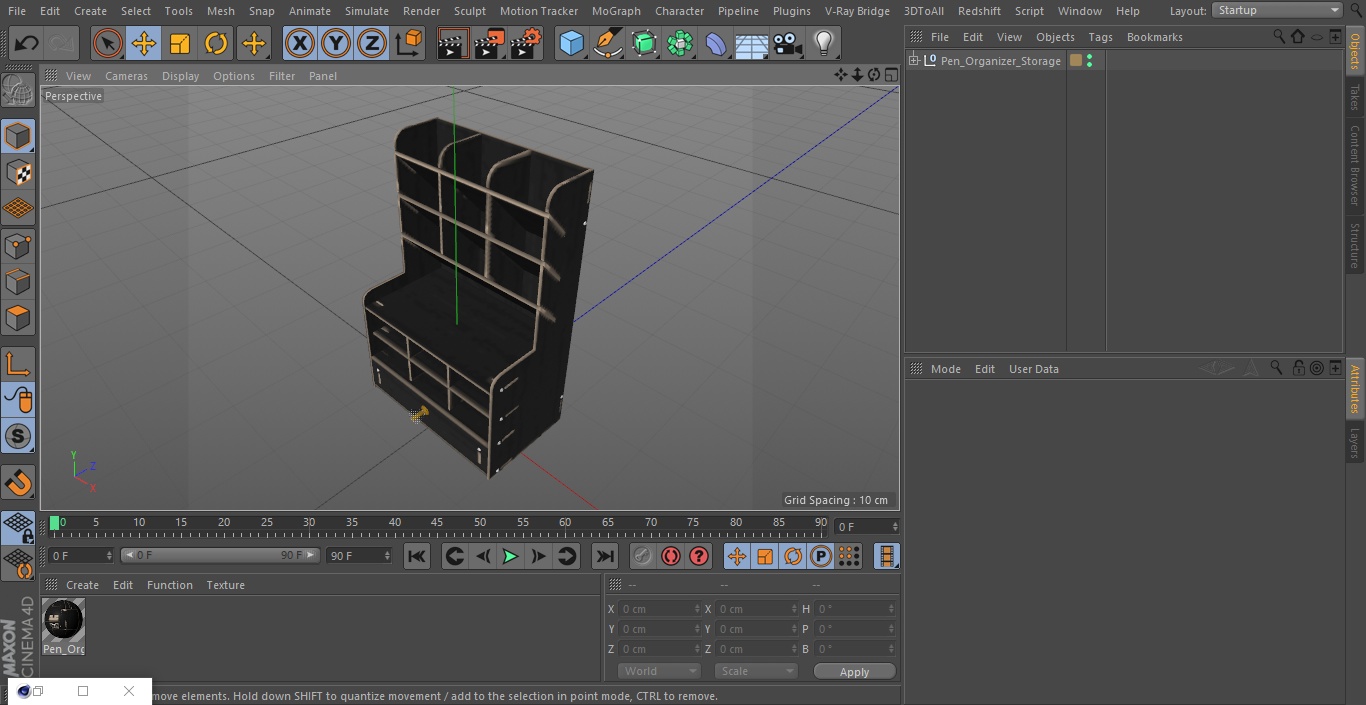Click the preview range slider bar

tap(220, 555)
